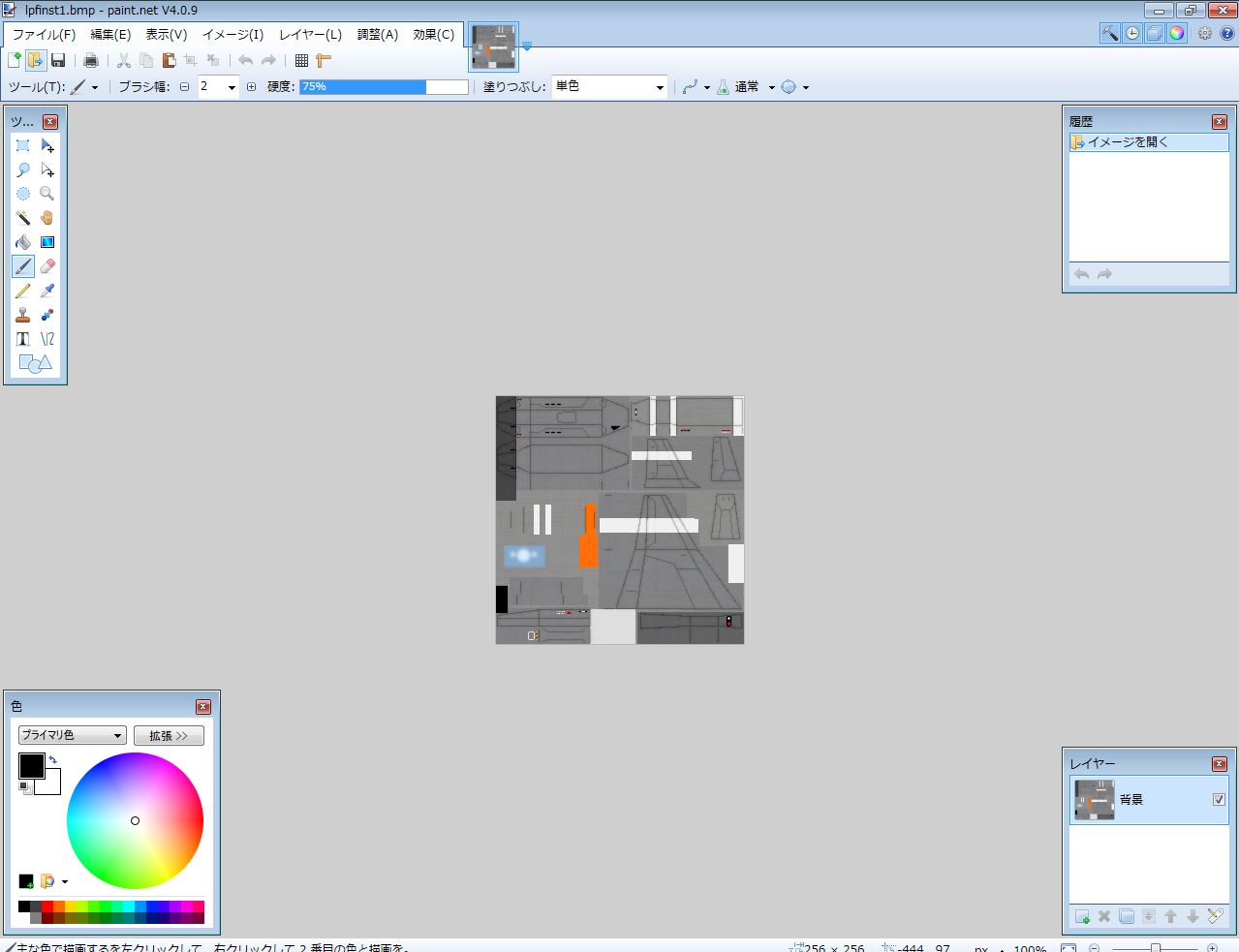Pick the Paint Bucket tool

(23, 242)
